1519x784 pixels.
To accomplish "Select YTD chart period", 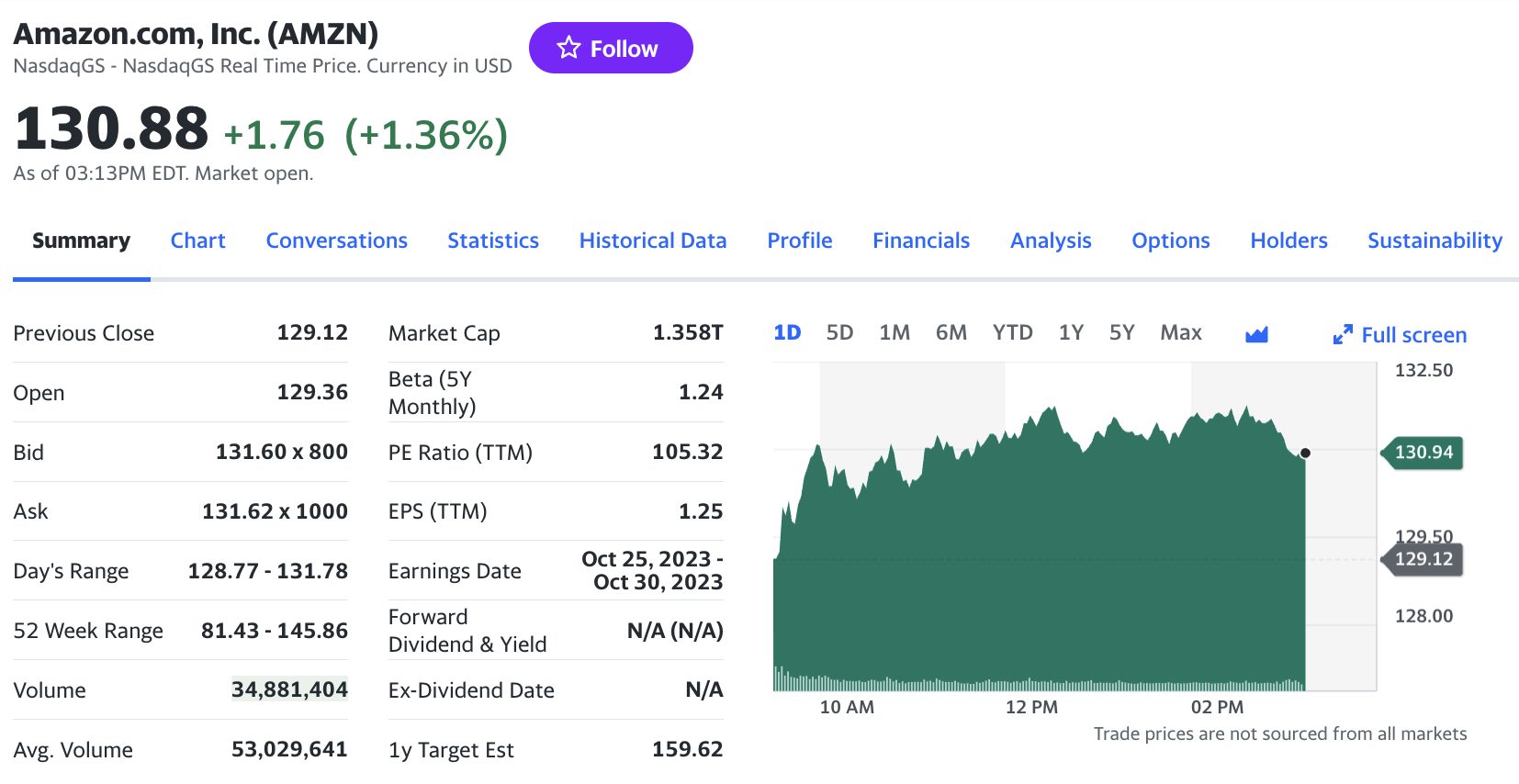I will point(1012,332).
